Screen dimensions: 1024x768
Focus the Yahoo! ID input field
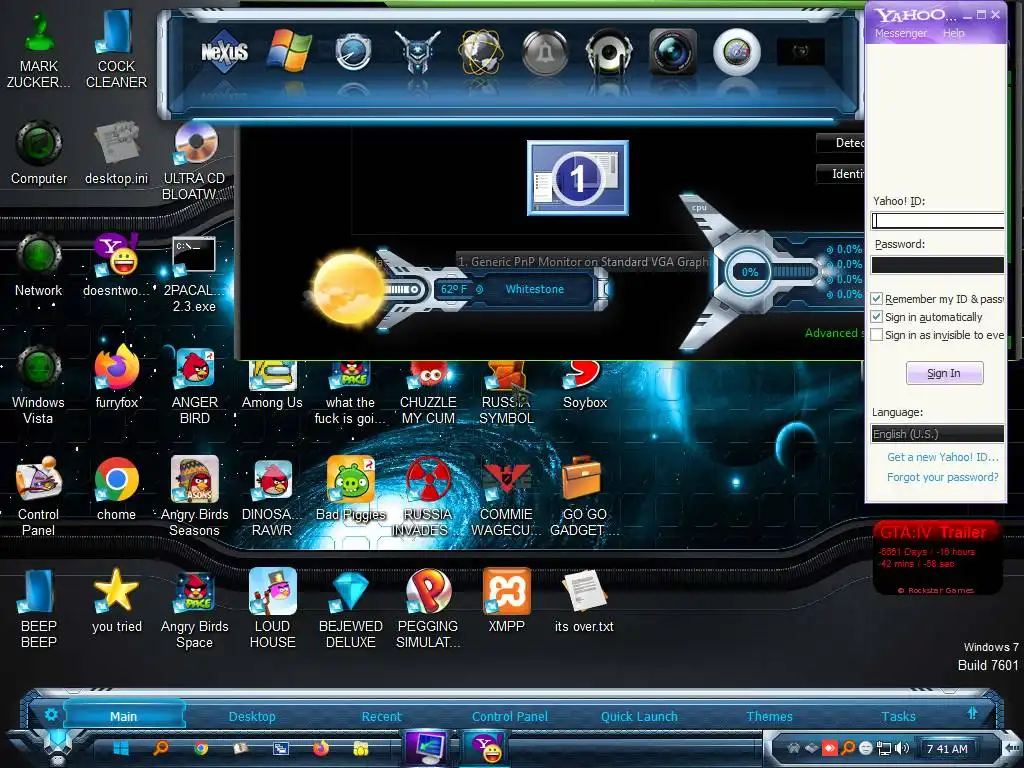pyautogui.click(x=938, y=221)
